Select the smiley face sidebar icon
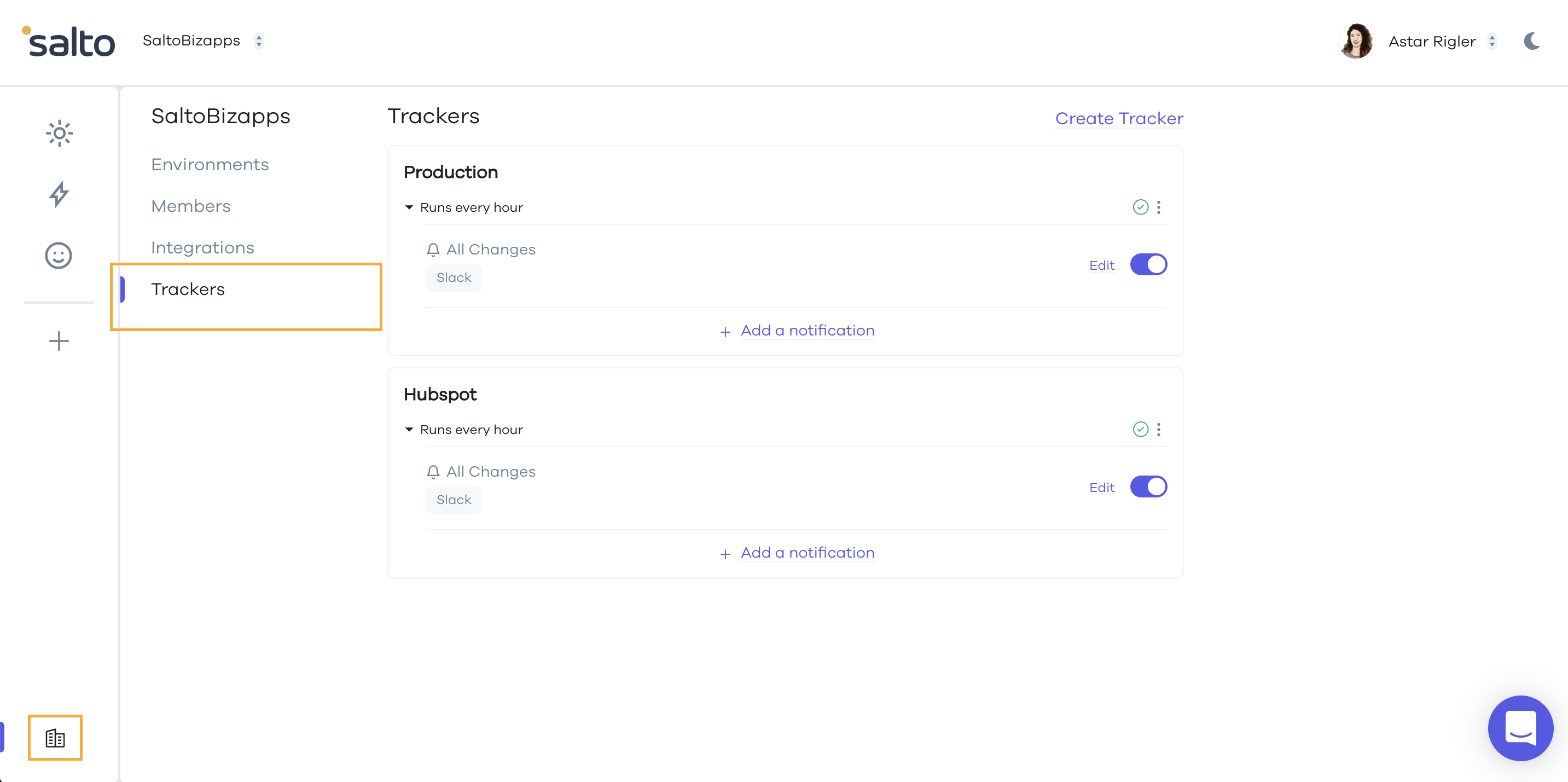This screenshot has width=1568, height=782. pyautogui.click(x=59, y=255)
